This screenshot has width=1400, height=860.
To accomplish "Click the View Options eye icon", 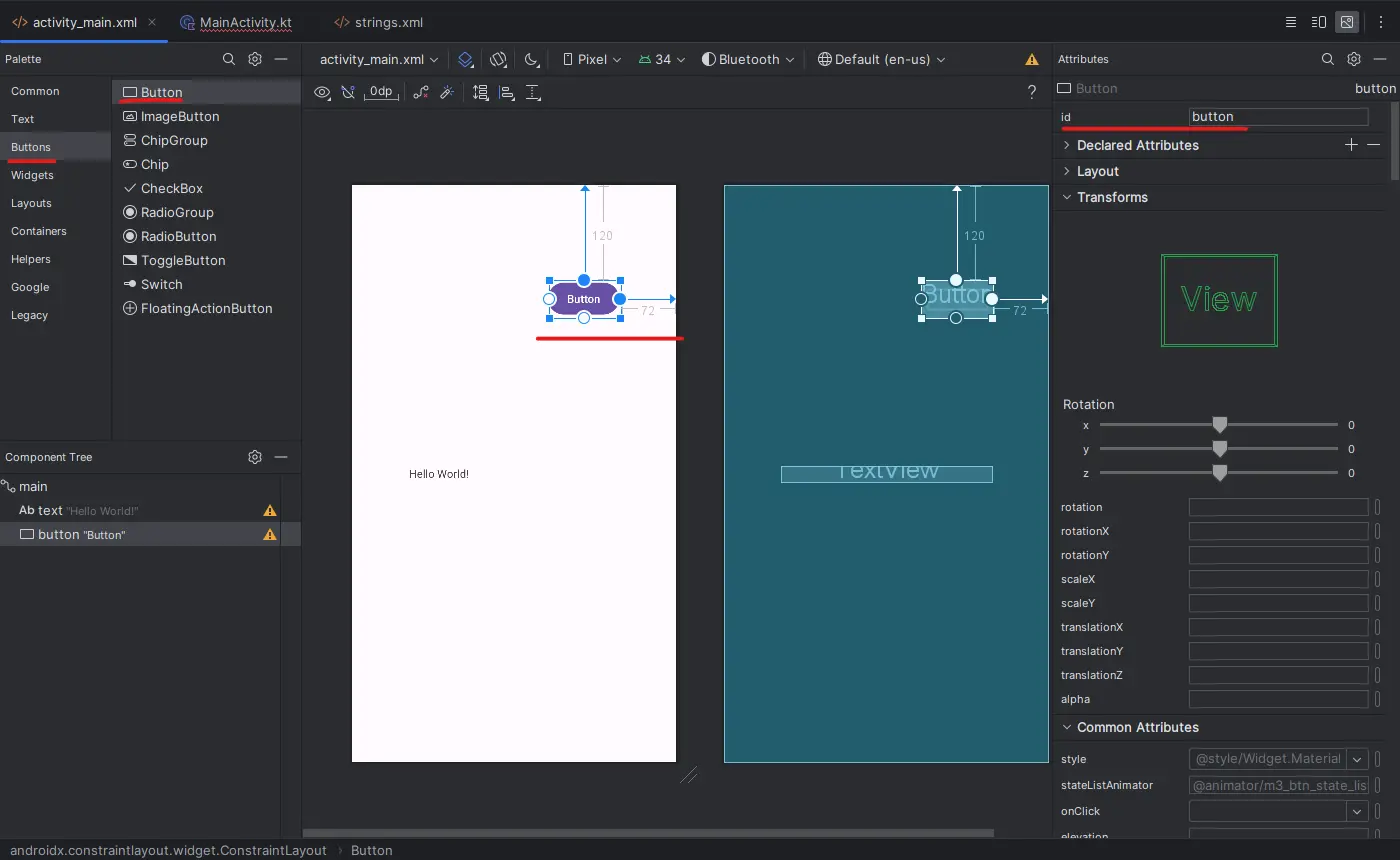I will tap(322, 92).
